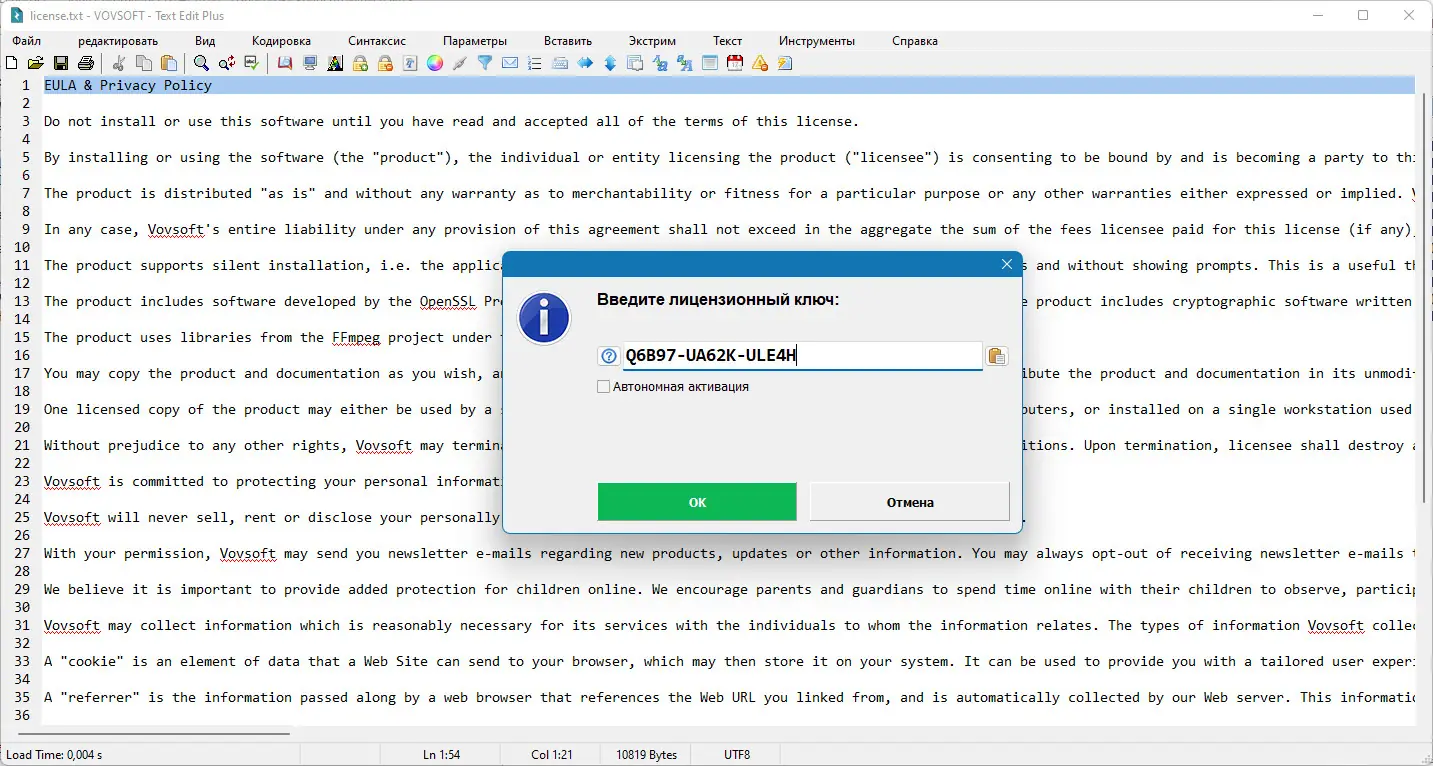This screenshot has width=1433, height=766.
Task: Click the lock with green plus icon
Action: [360, 63]
